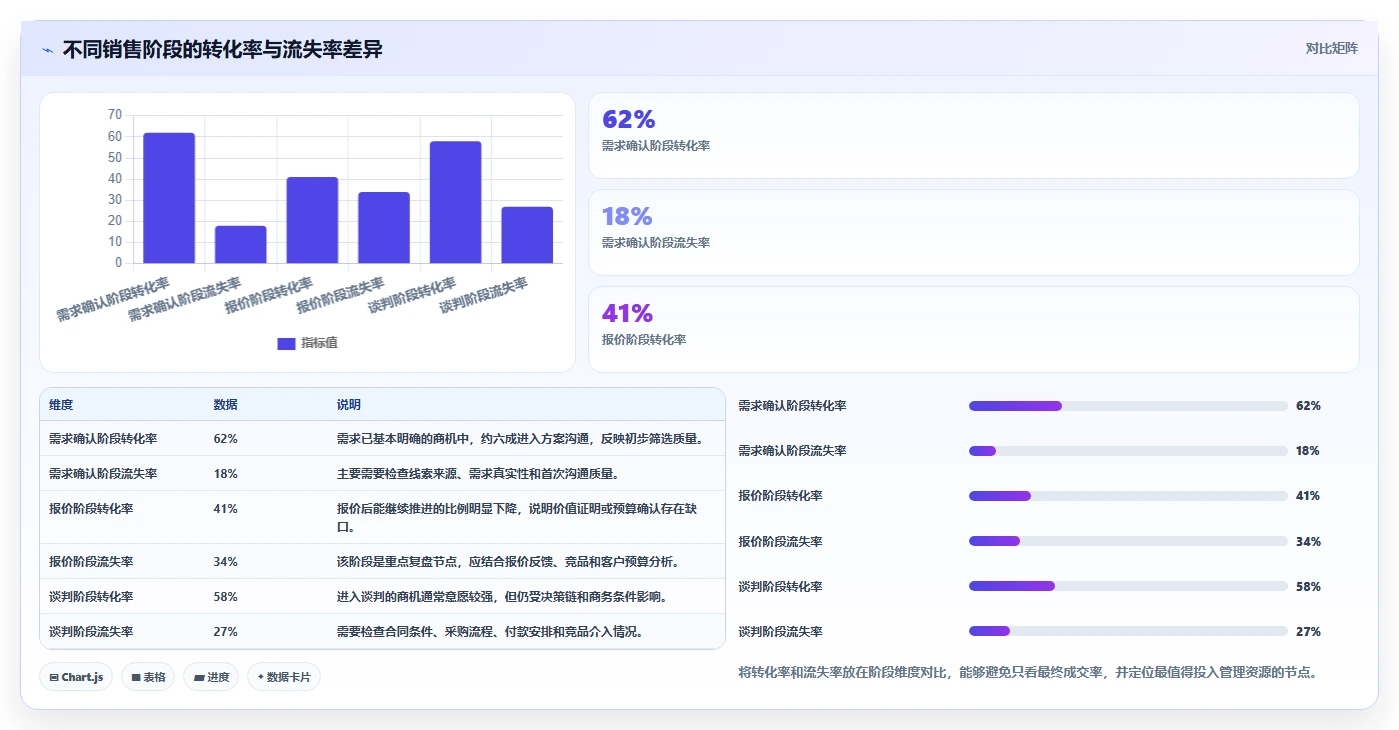
Task: Click the 谈判阶段转化率 bar in the chart
Action: click(456, 202)
